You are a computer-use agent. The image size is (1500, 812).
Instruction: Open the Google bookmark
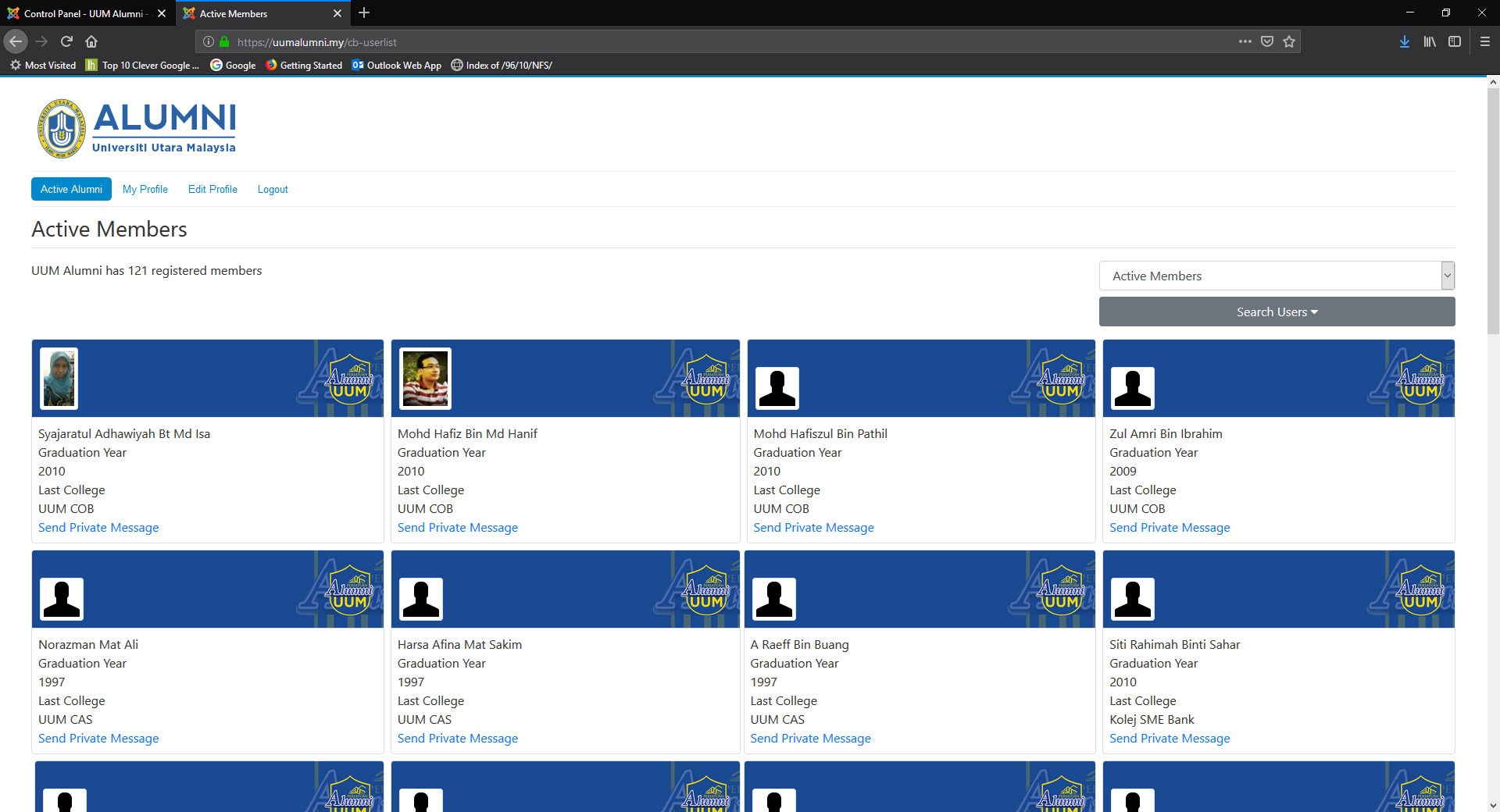233,65
